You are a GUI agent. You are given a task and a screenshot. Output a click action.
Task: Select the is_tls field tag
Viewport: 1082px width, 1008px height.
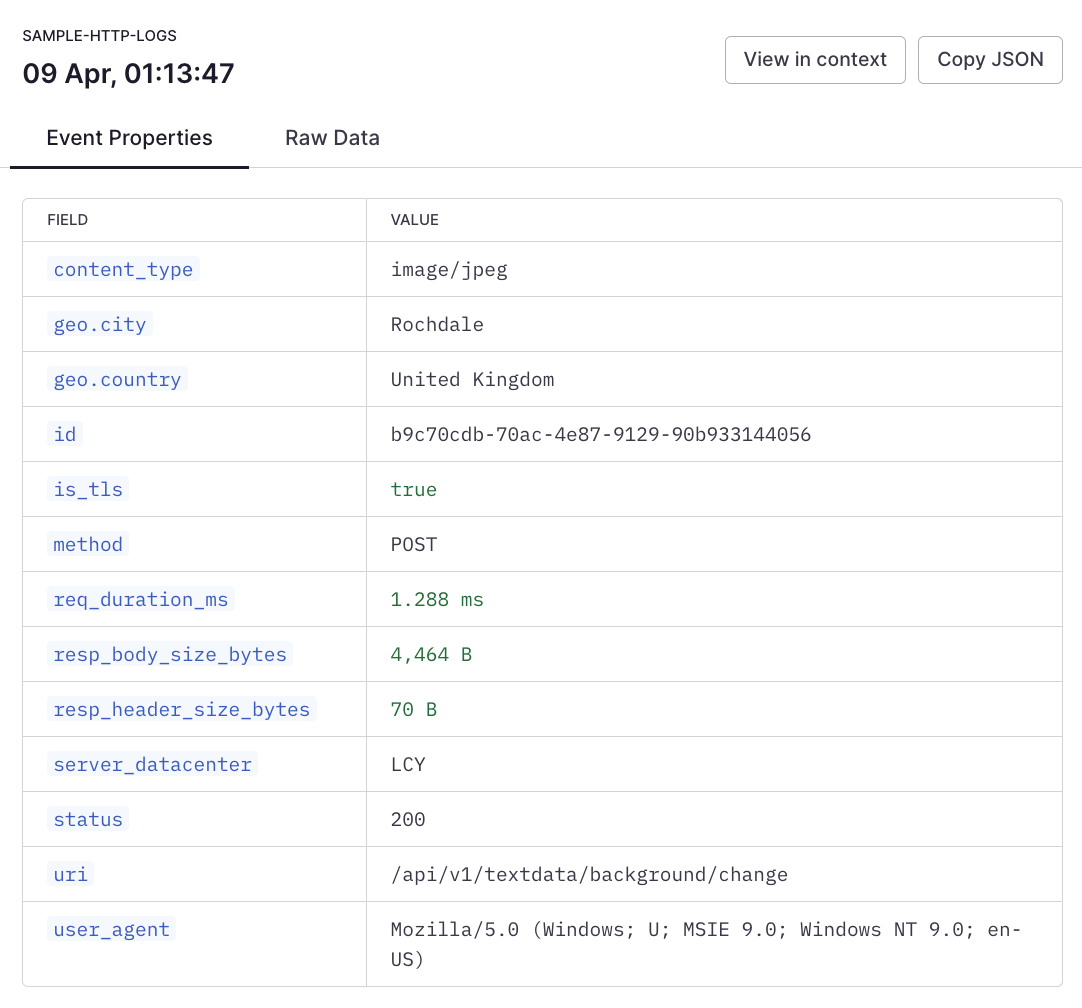coord(88,489)
